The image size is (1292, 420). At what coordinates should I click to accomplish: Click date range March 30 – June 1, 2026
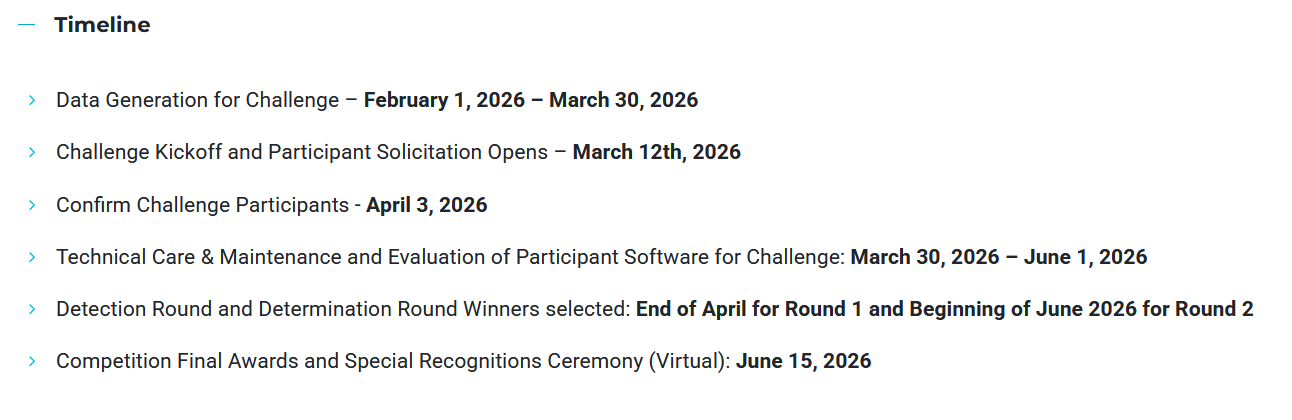[998, 257]
